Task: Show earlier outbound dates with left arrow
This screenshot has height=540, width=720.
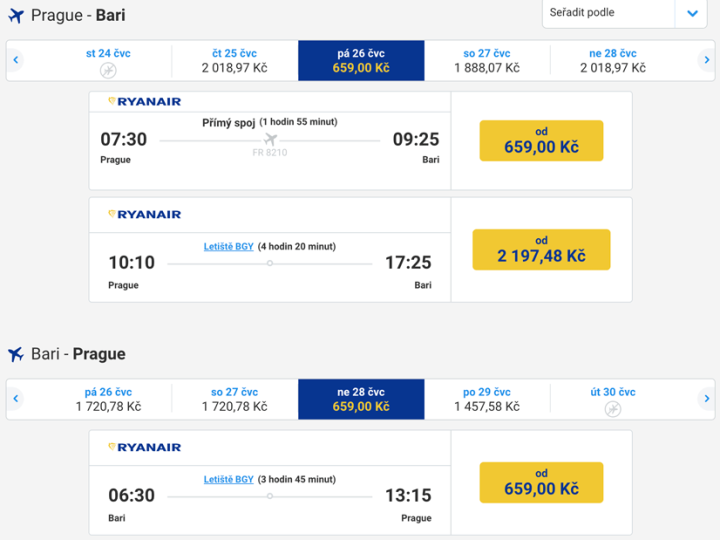Action: [x=16, y=60]
